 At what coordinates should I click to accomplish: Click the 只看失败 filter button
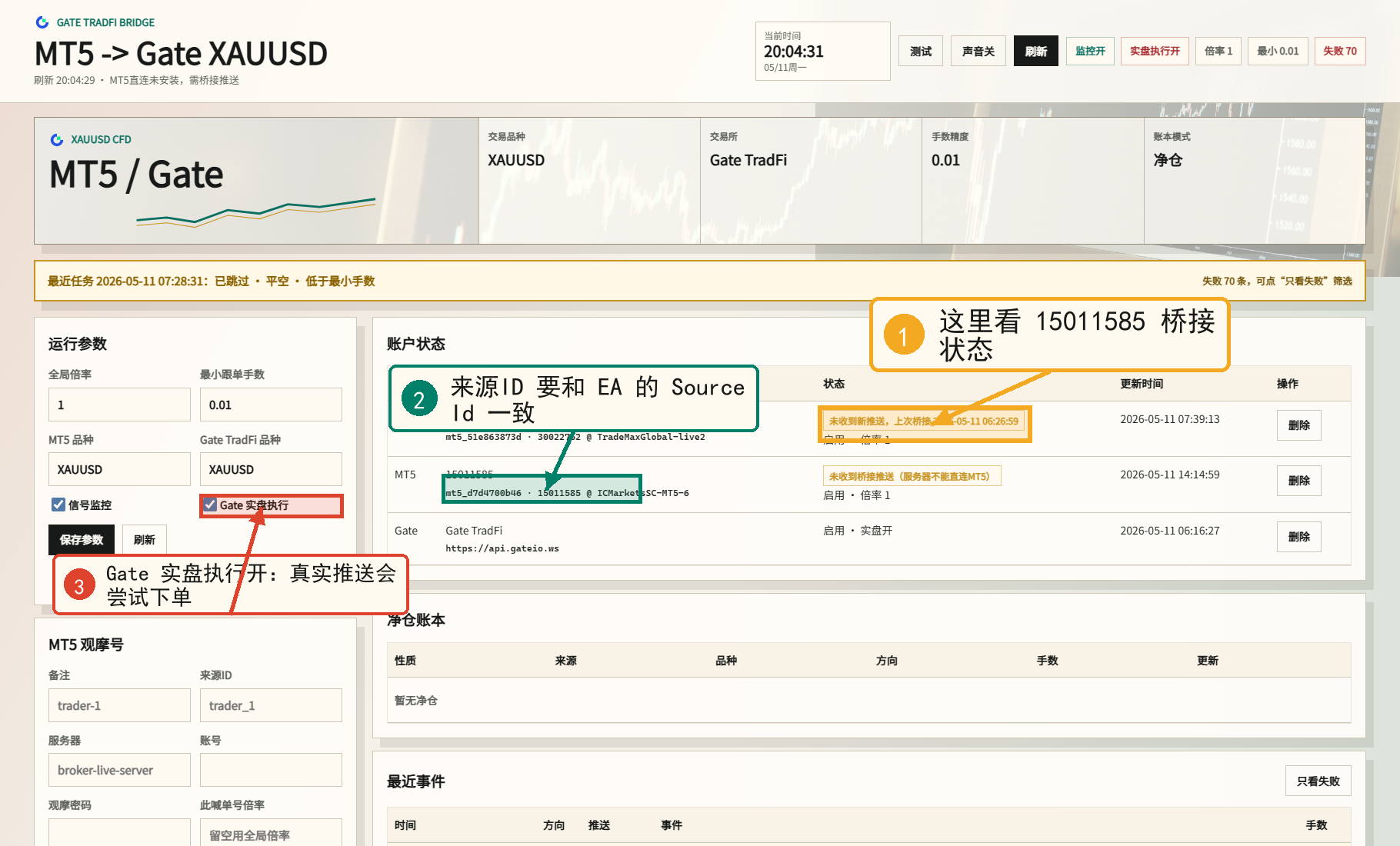(1318, 781)
